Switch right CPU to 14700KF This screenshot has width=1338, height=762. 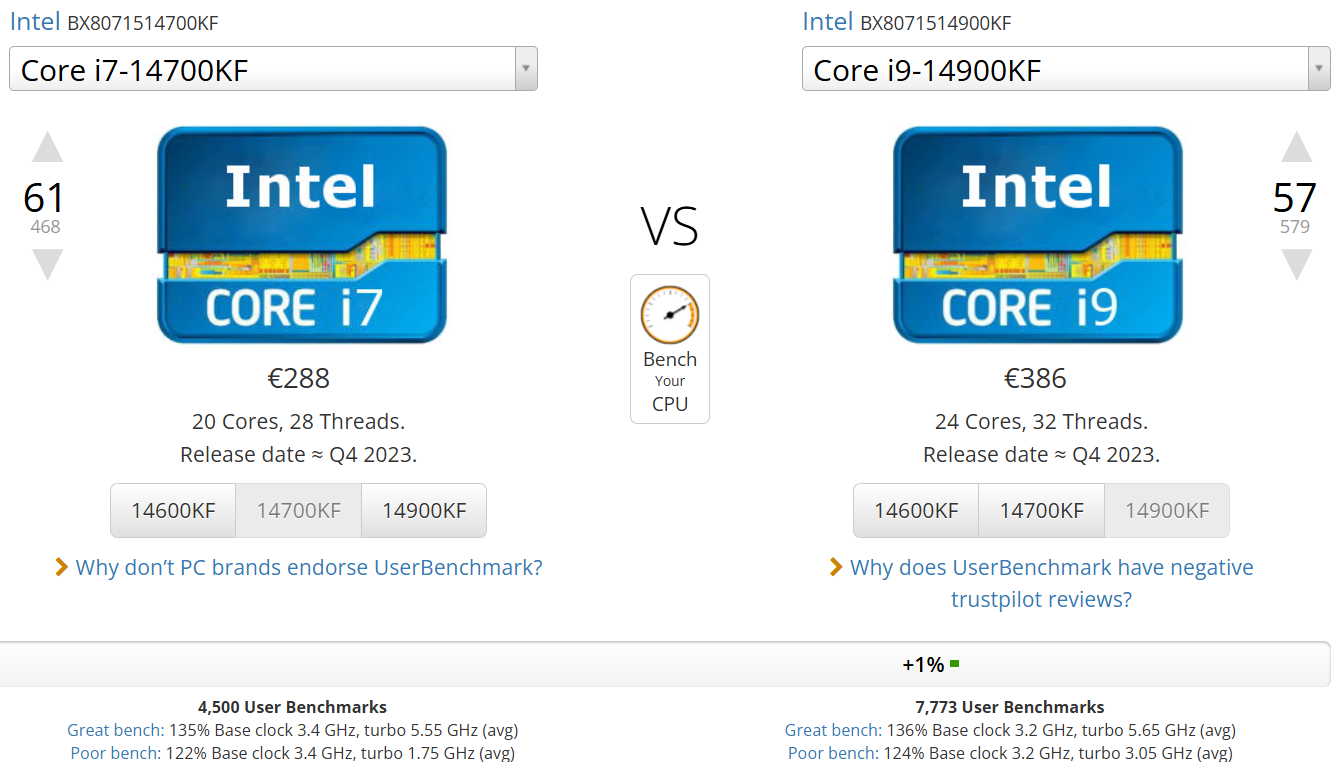1041,511
